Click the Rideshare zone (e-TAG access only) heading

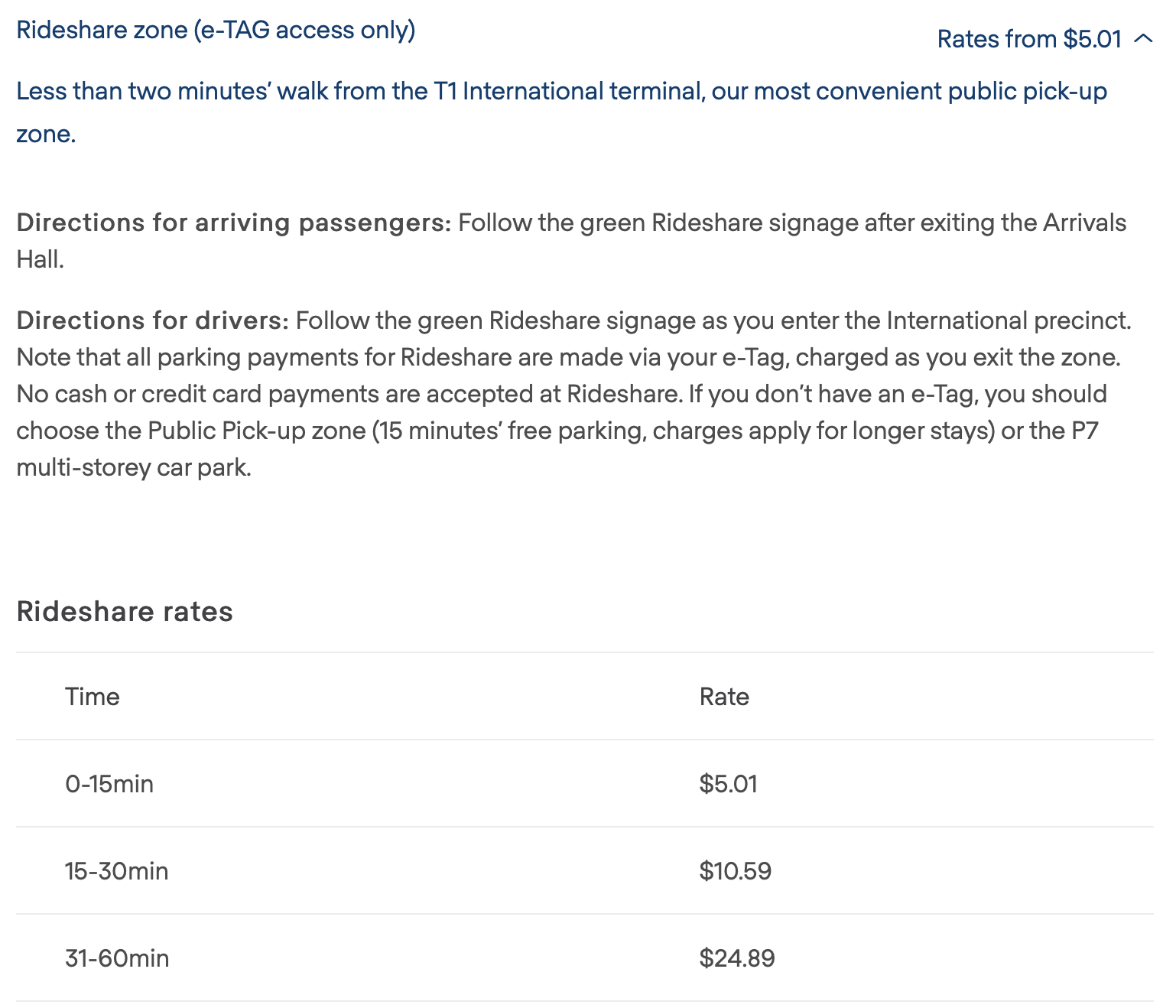coord(216,30)
